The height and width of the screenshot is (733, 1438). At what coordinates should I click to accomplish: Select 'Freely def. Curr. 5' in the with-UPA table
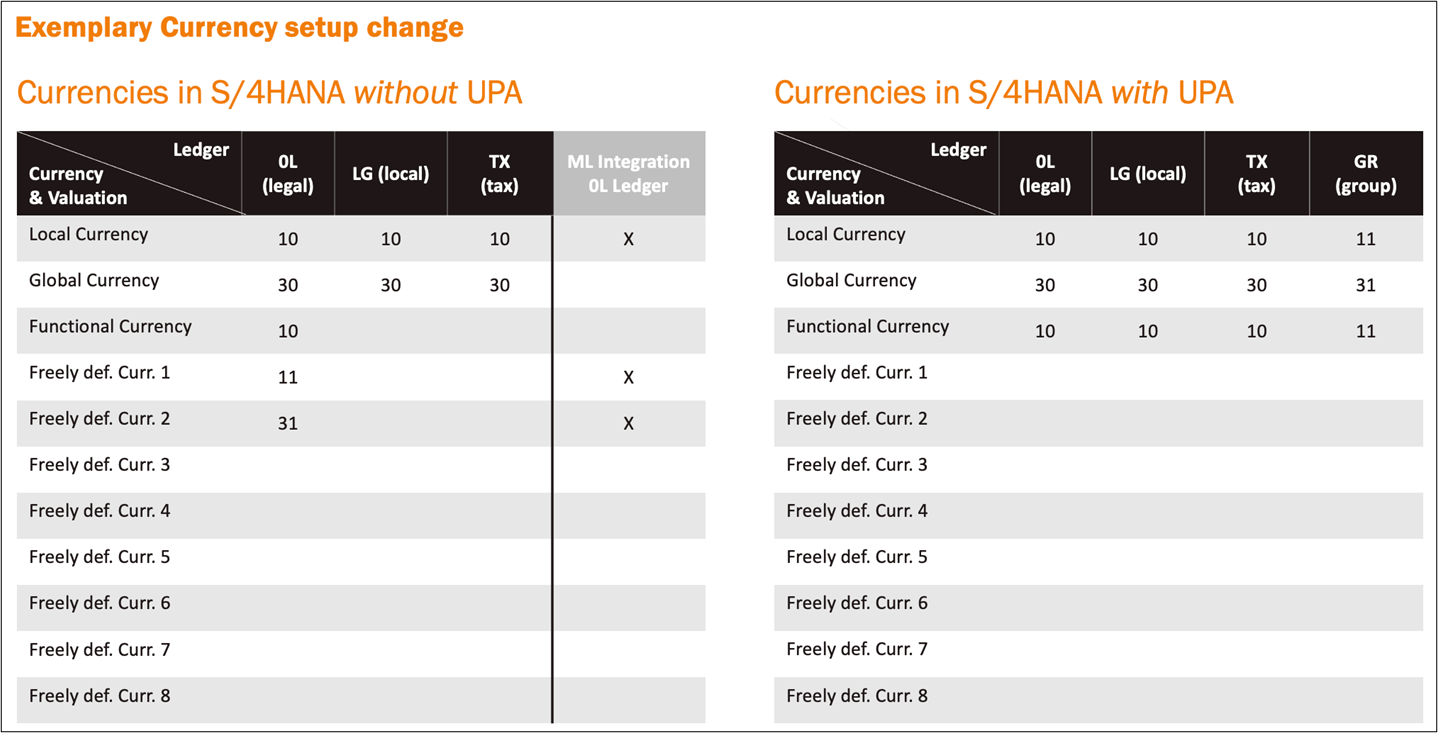click(857, 557)
